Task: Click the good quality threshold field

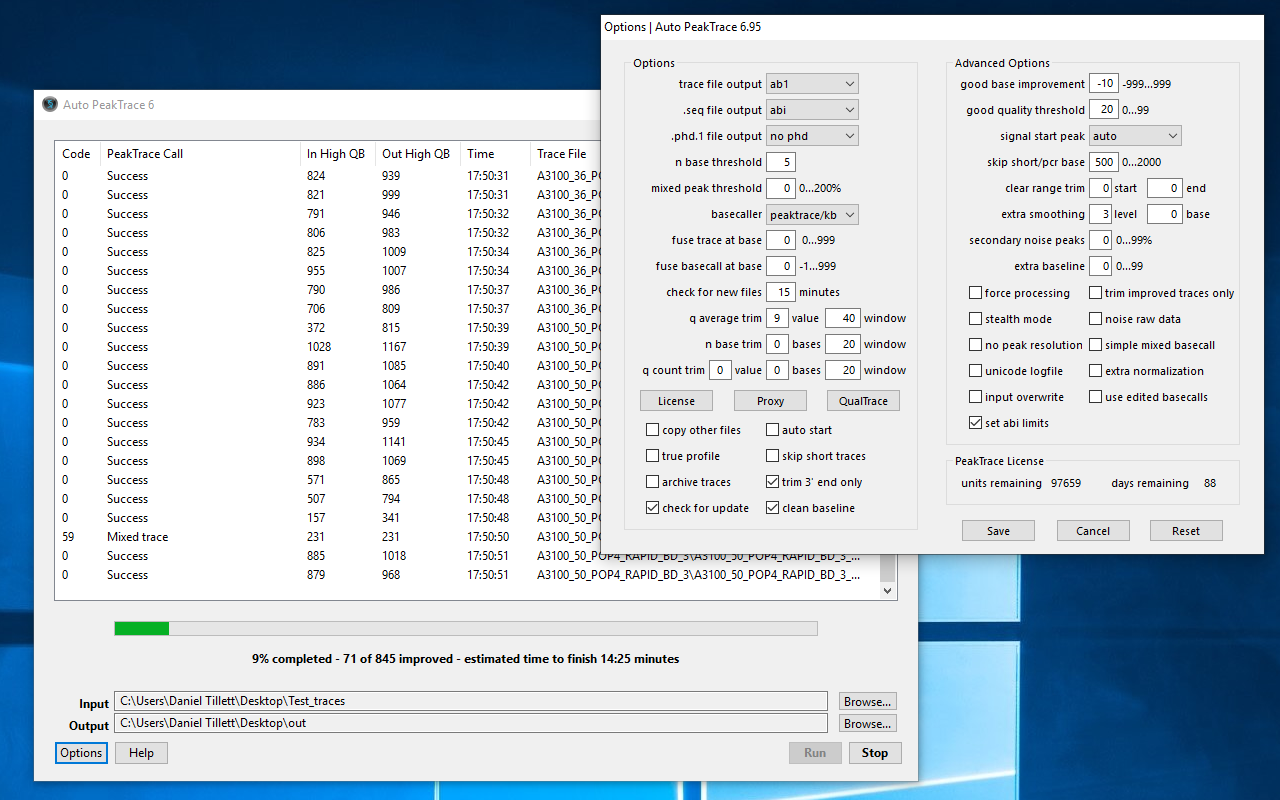Action: (1104, 110)
